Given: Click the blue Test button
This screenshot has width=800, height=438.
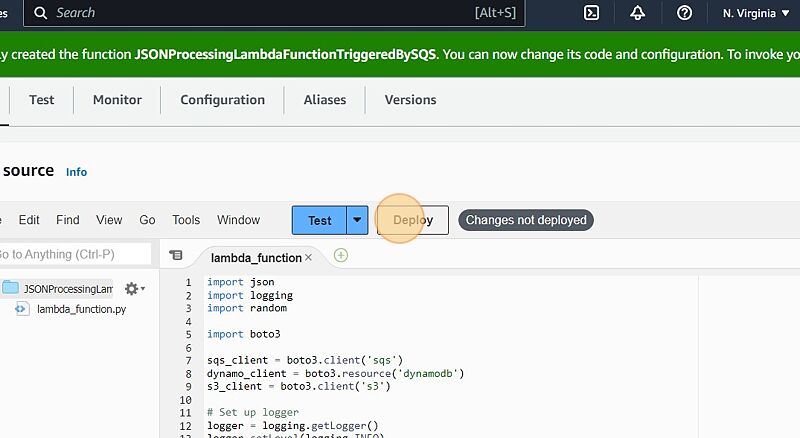Looking at the screenshot, I should tap(319, 220).
